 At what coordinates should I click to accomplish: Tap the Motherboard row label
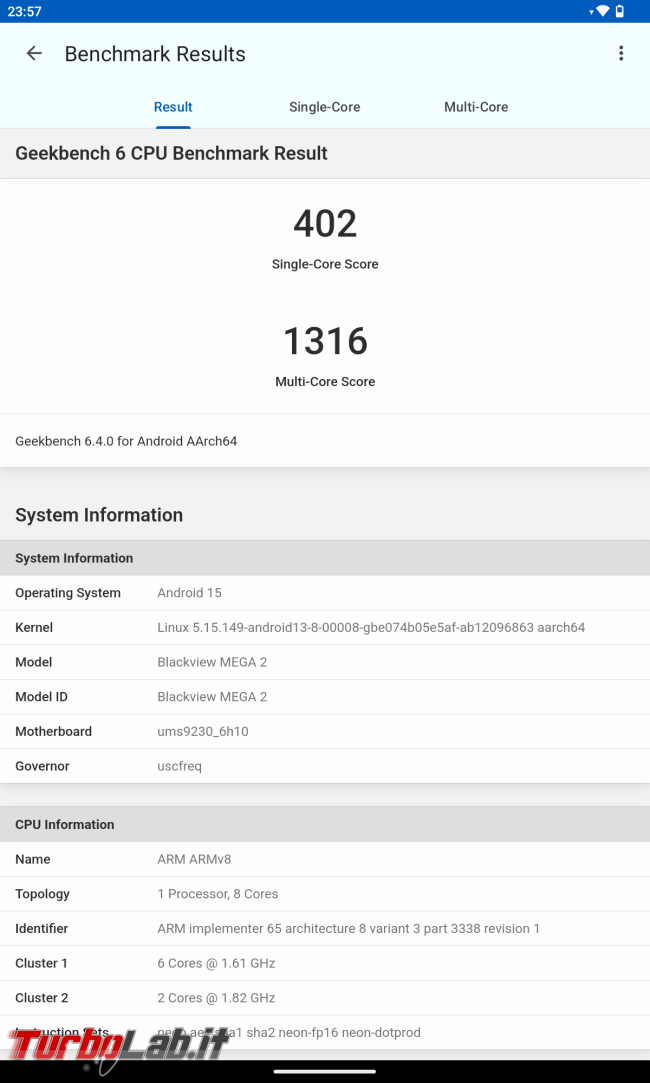coord(53,731)
